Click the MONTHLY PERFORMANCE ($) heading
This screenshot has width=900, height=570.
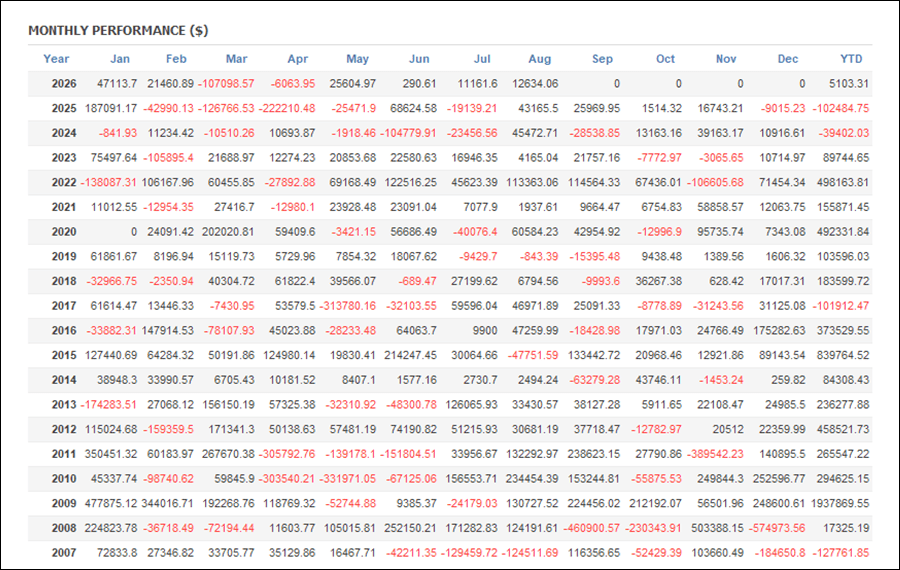(118, 30)
